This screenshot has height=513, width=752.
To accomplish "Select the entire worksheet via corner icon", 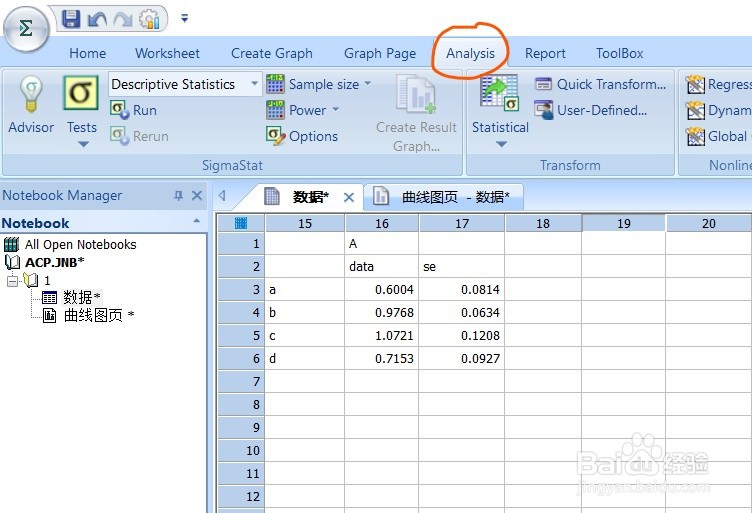I will (241, 223).
